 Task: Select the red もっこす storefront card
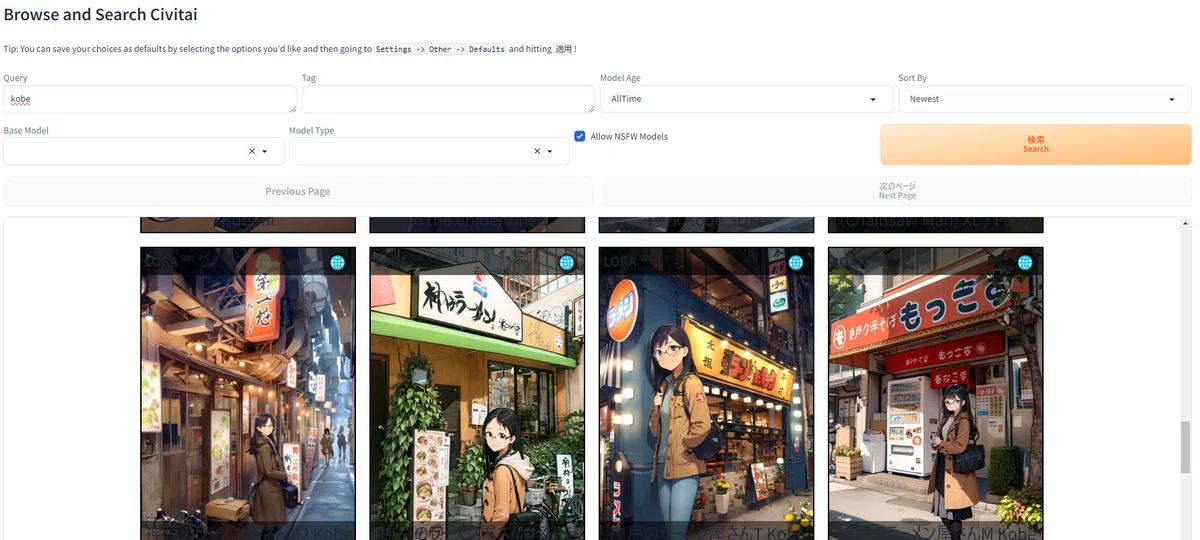[x=936, y=394]
